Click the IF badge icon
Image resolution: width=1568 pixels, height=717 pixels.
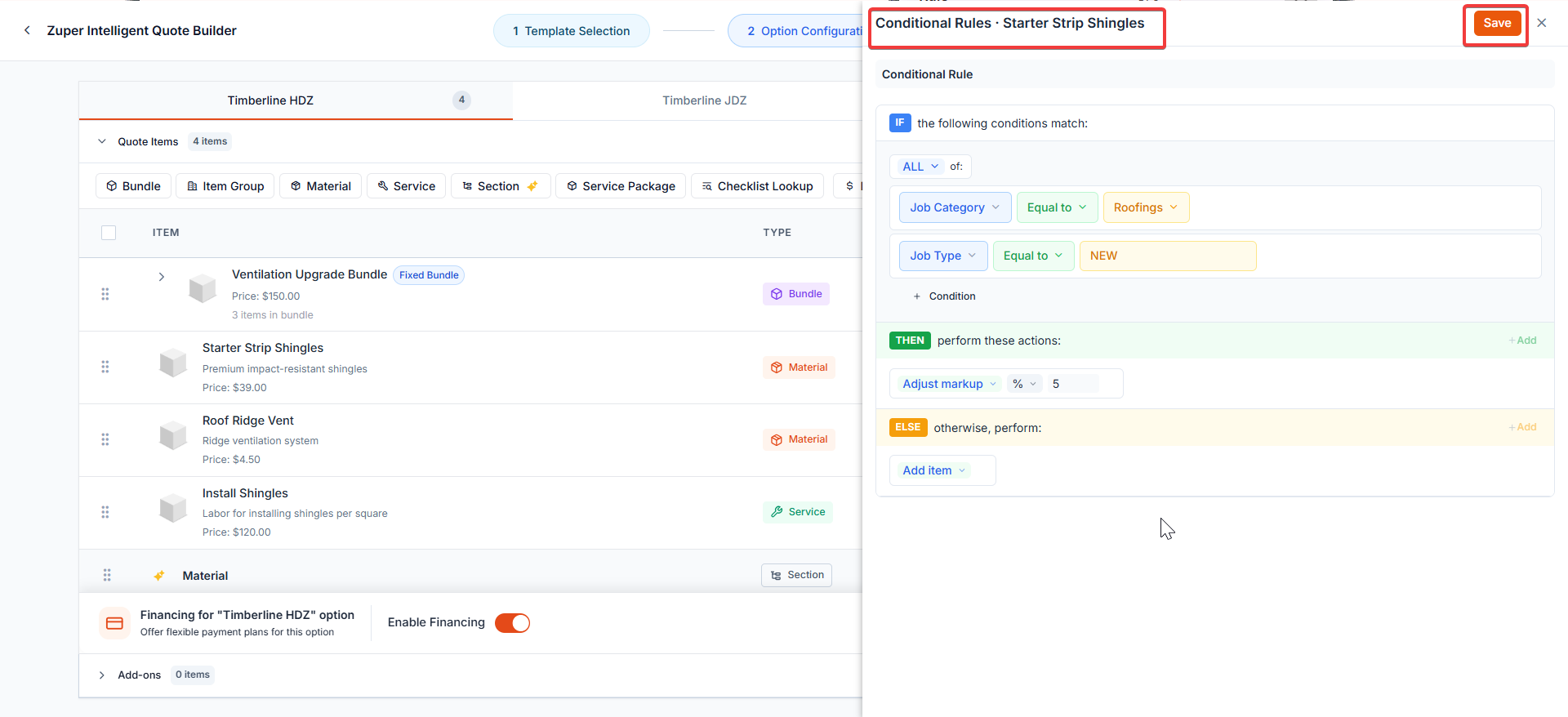pyautogui.click(x=900, y=123)
